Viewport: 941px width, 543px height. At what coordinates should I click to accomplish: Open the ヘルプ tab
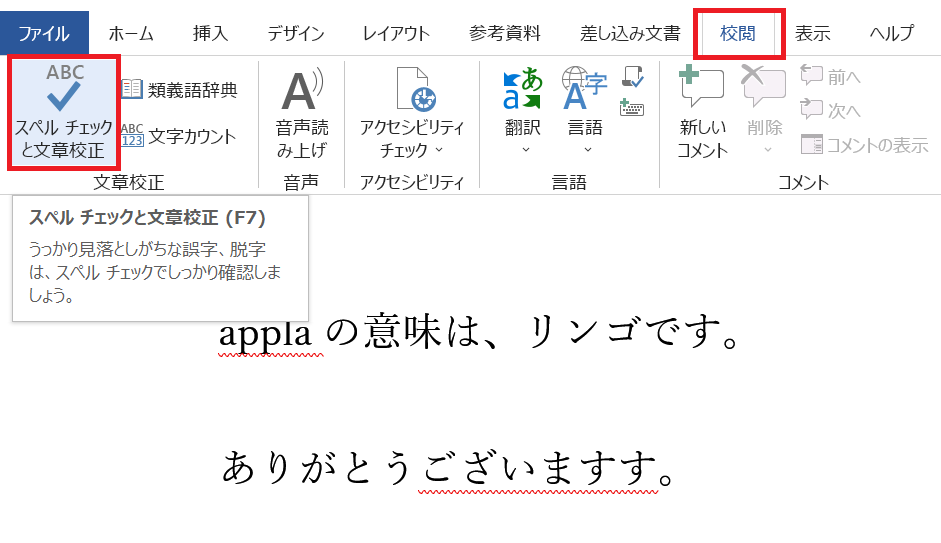tap(892, 33)
